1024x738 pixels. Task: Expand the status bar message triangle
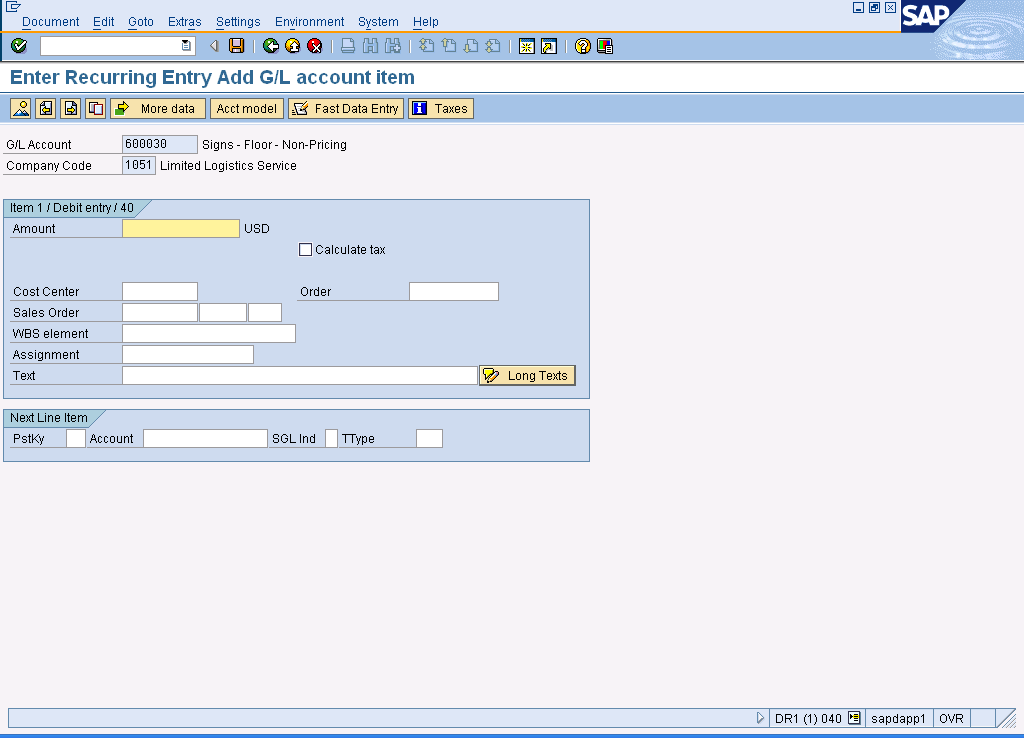pyautogui.click(x=760, y=718)
